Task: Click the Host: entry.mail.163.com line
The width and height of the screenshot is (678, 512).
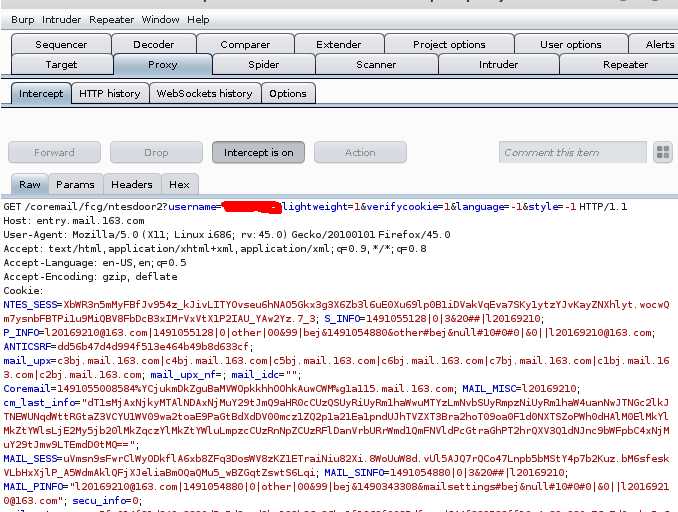Action: pos(74,221)
